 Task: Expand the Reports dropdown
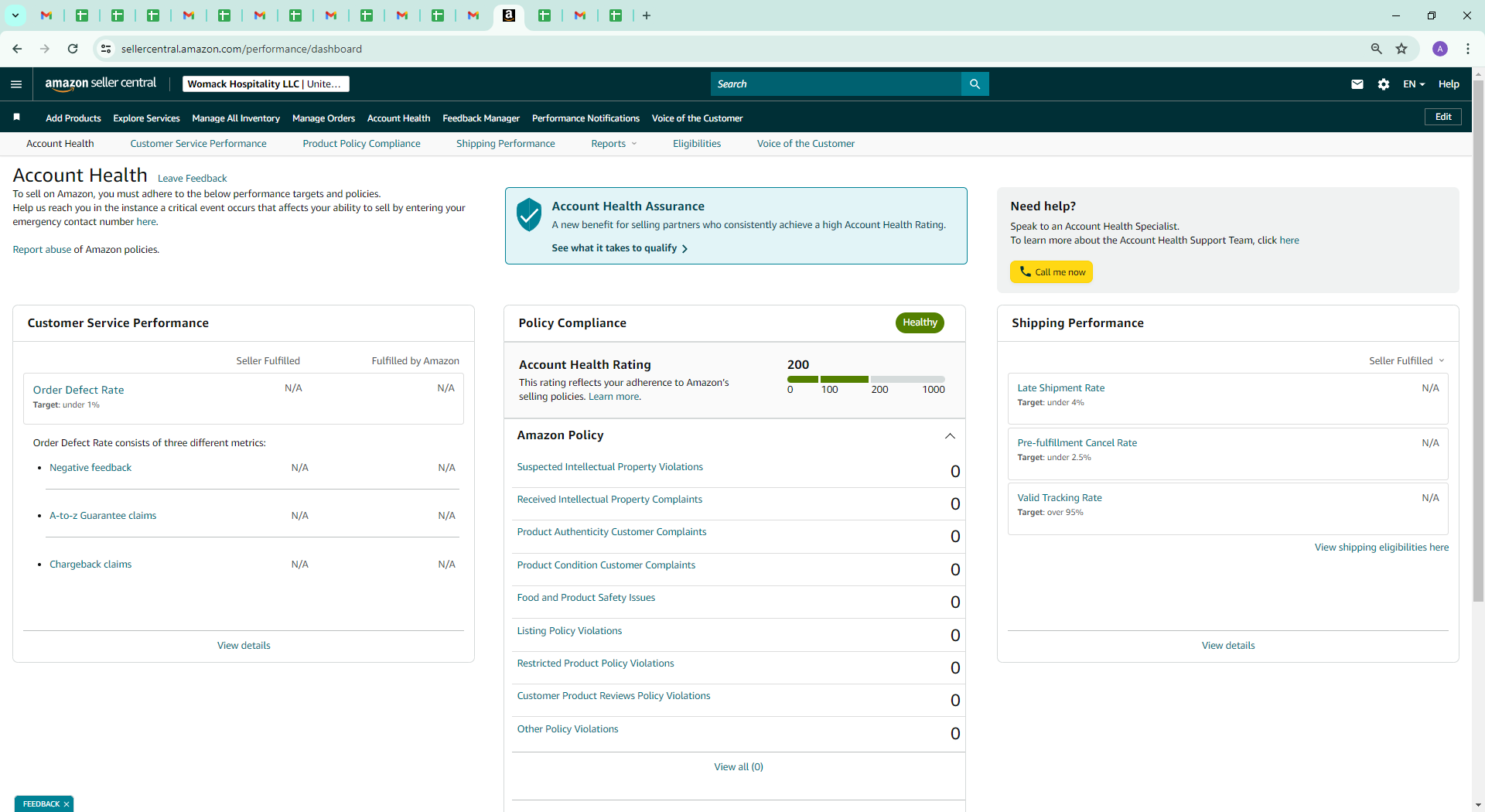pyautogui.click(x=614, y=144)
